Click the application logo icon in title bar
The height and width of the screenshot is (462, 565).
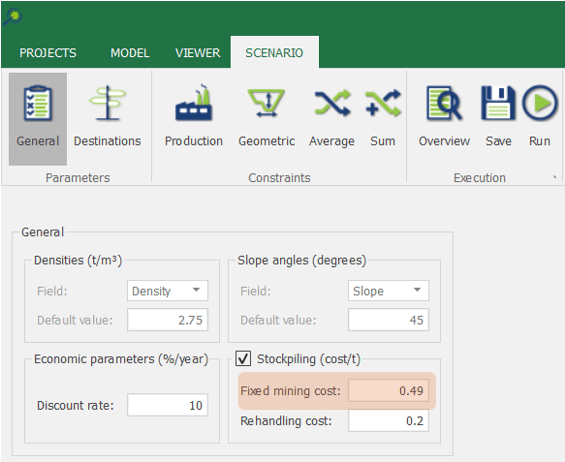pos(13,17)
